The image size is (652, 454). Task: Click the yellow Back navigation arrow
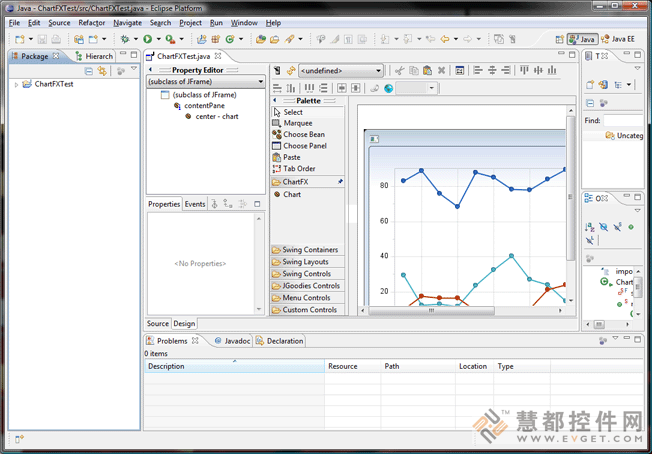coord(445,39)
